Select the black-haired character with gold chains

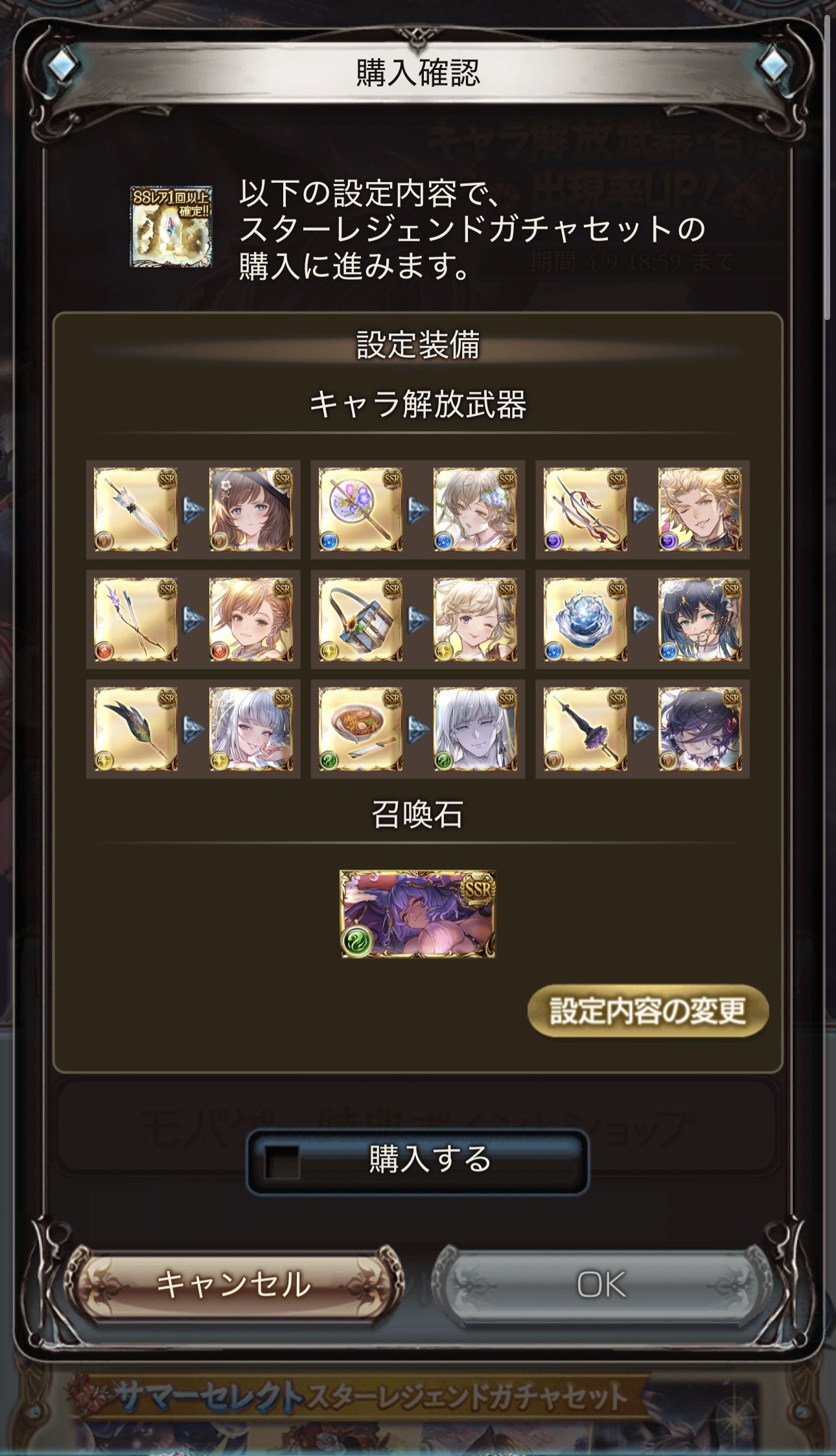700,619
